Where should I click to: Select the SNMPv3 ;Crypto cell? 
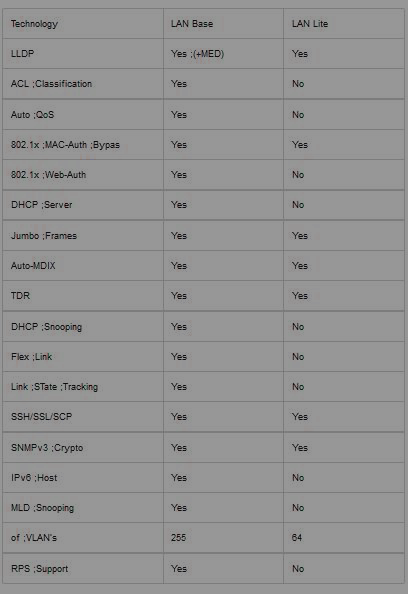tap(83, 447)
